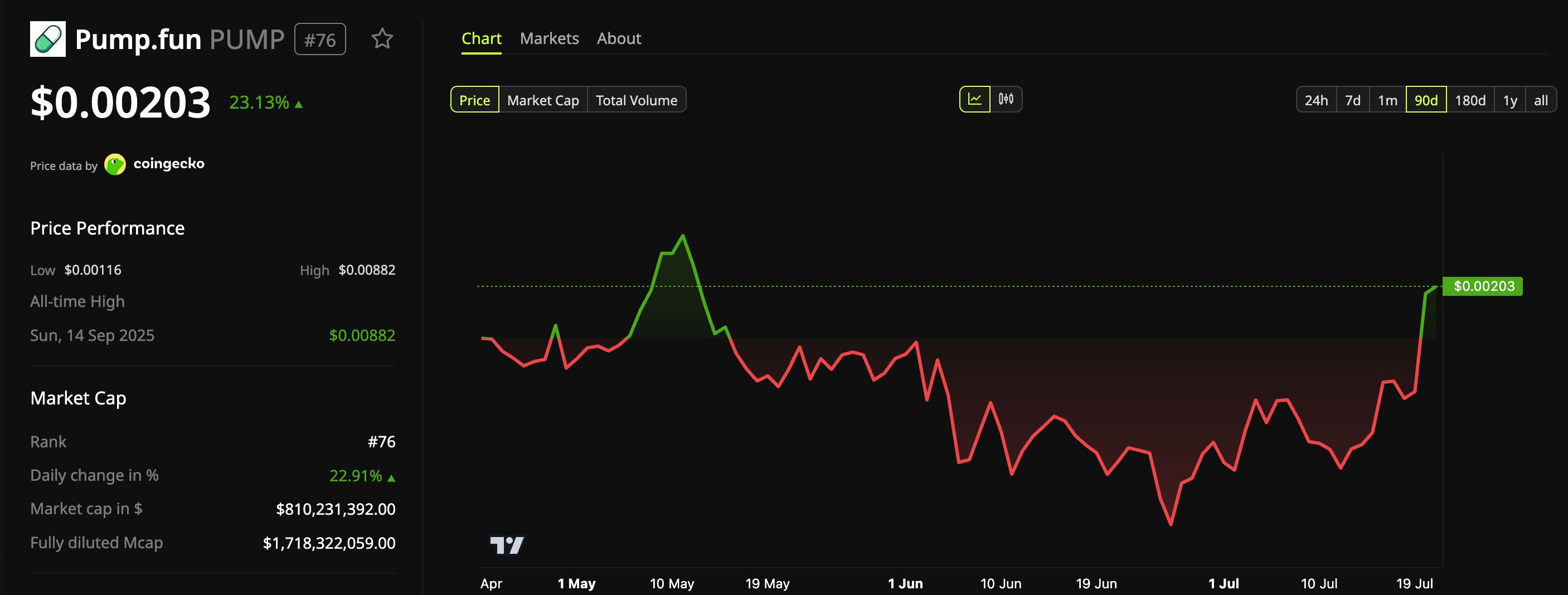The image size is (1568, 595).
Task: Select the Market Cap chart metric
Action: click(543, 100)
